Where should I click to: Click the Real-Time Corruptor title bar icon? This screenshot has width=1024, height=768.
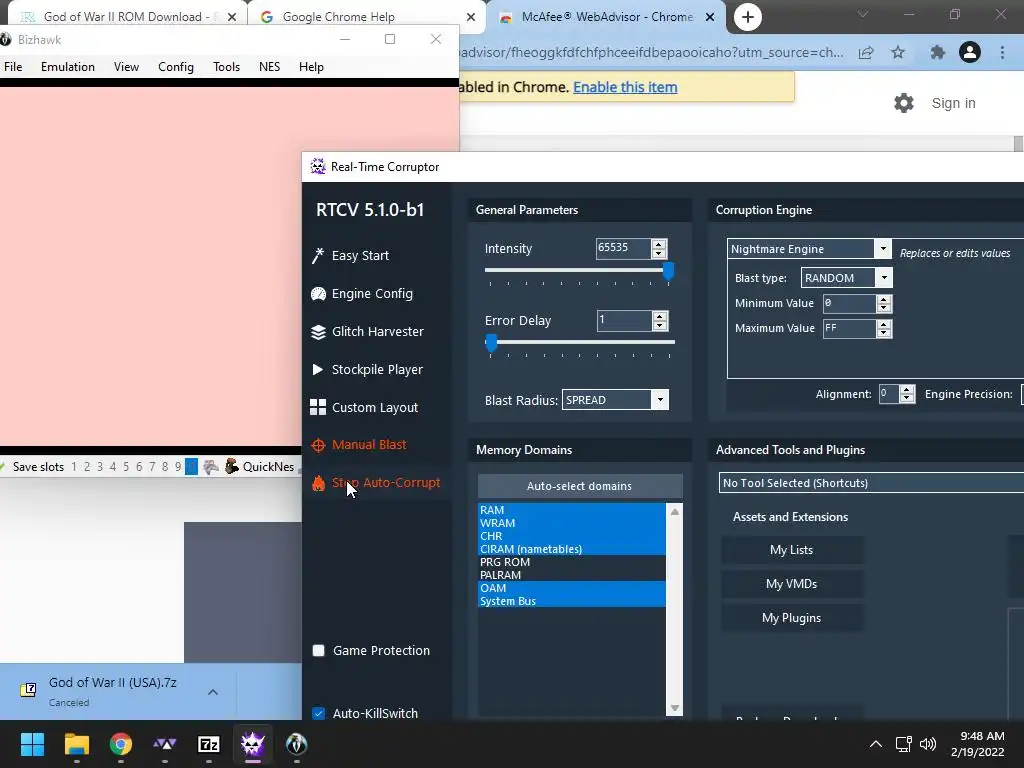tap(318, 167)
